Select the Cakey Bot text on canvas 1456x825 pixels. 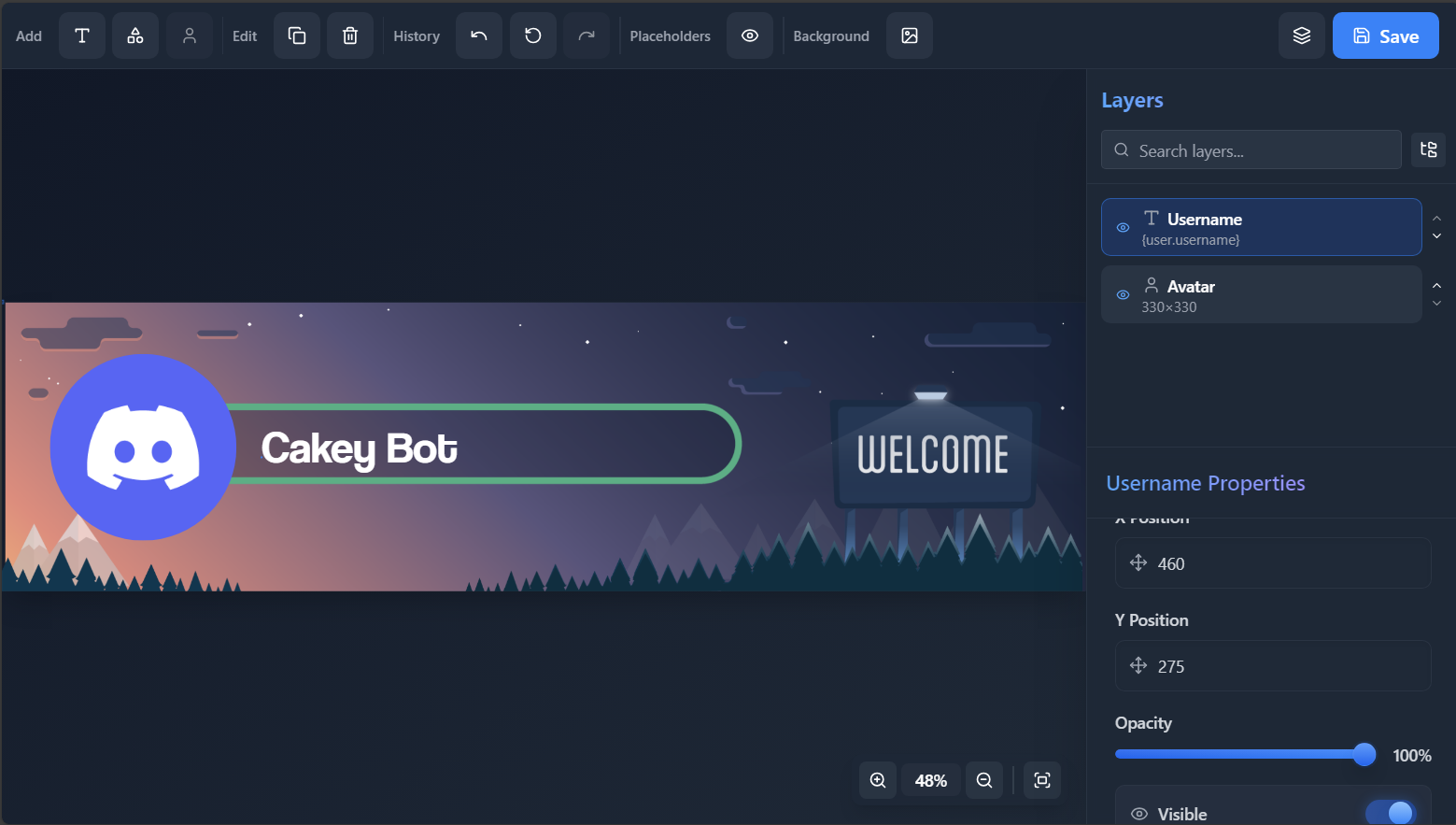click(x=360, y=449)
